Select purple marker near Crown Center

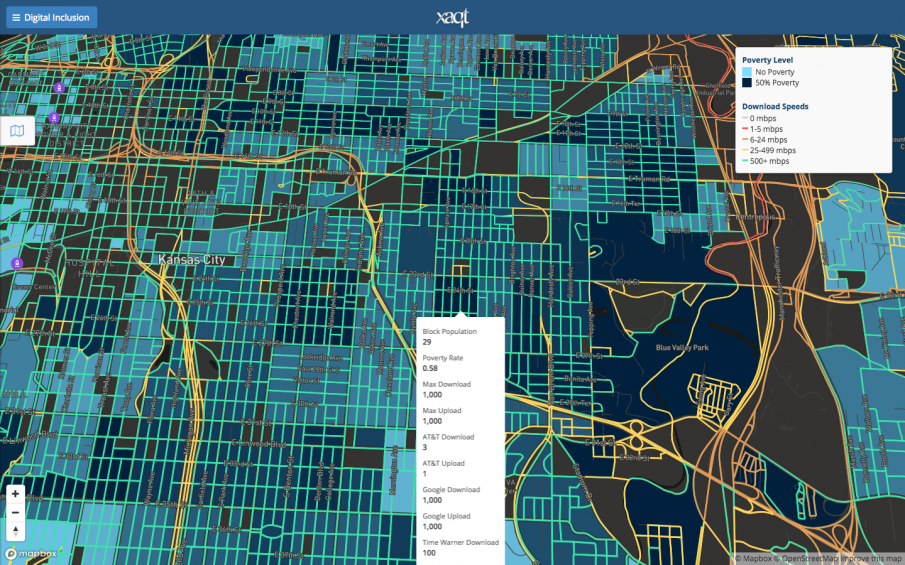pyautogui.click(x=17, y=264)
